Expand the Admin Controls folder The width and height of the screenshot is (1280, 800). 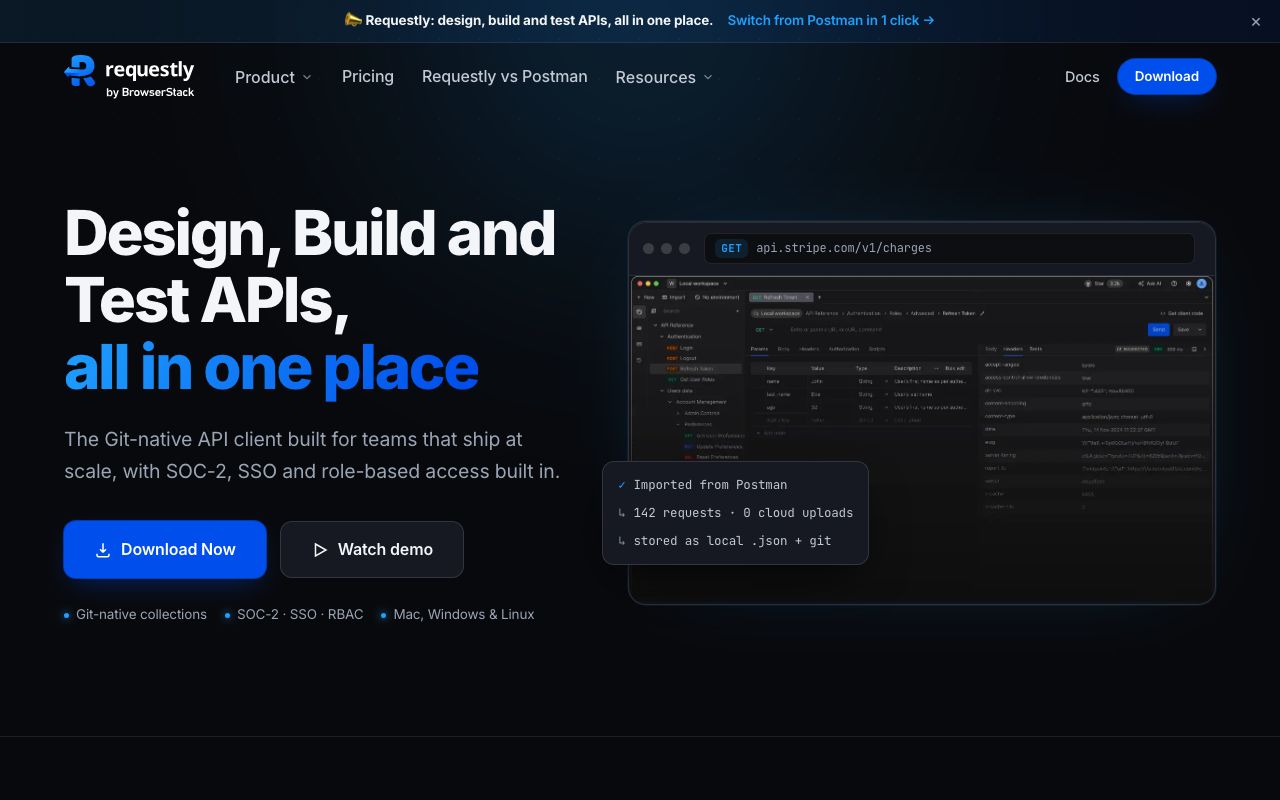pyautogui.click(x=678, y=413)
